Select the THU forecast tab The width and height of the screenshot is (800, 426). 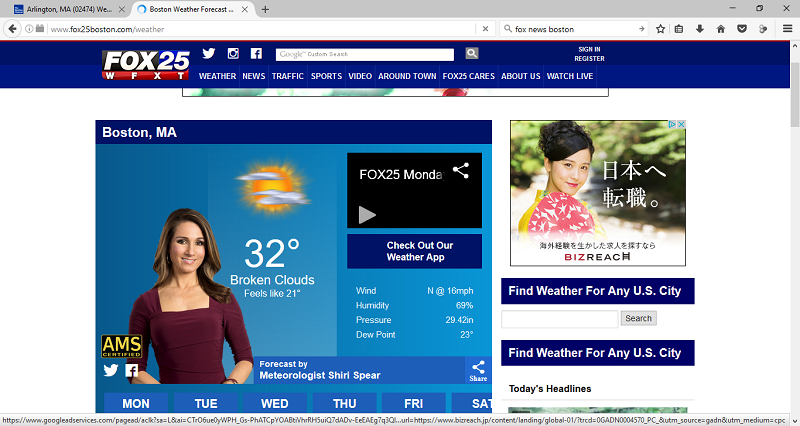click(x=344, y=403)
